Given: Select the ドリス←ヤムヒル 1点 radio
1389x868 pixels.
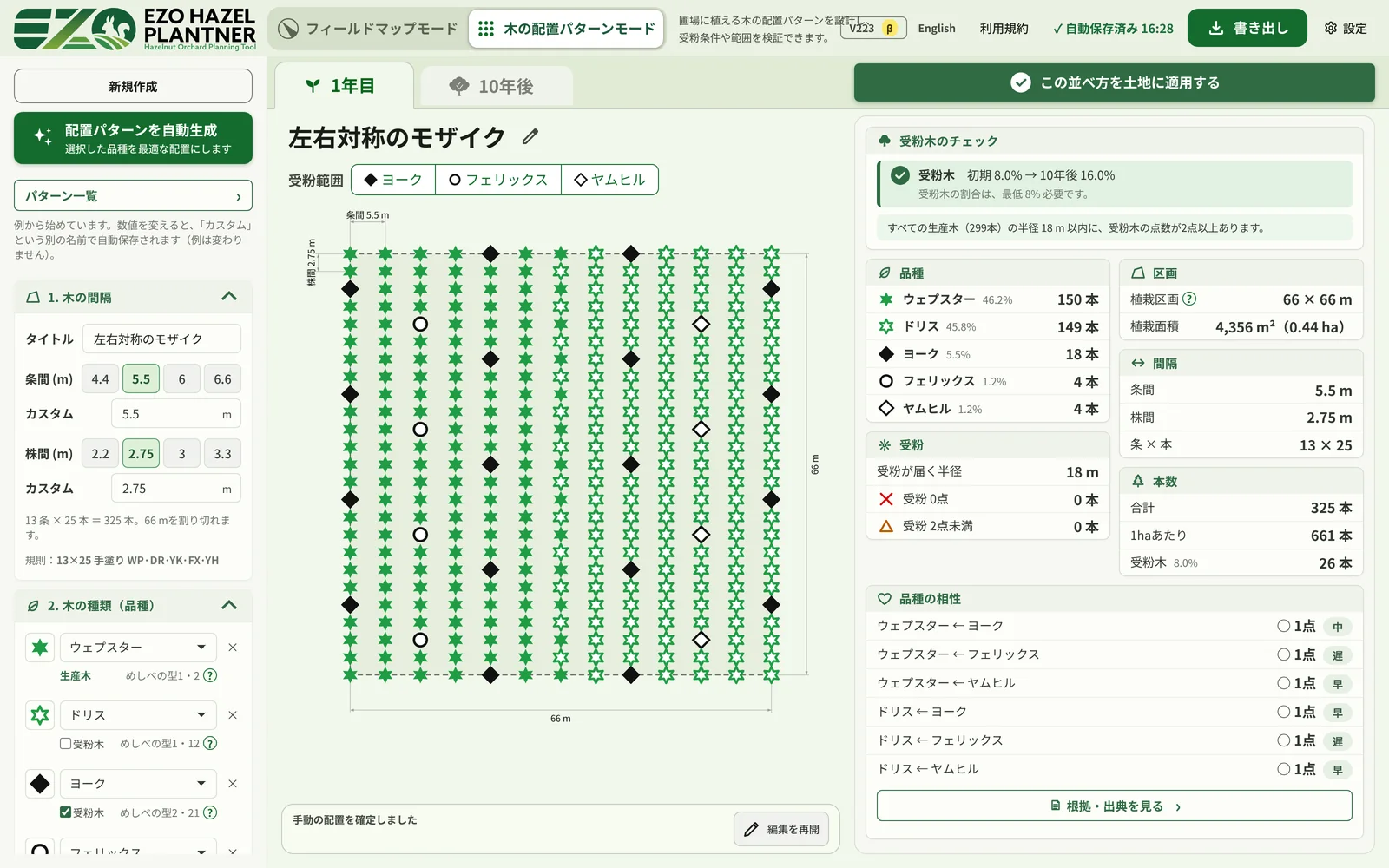Looking at the screenshot, I should 1283,769.
